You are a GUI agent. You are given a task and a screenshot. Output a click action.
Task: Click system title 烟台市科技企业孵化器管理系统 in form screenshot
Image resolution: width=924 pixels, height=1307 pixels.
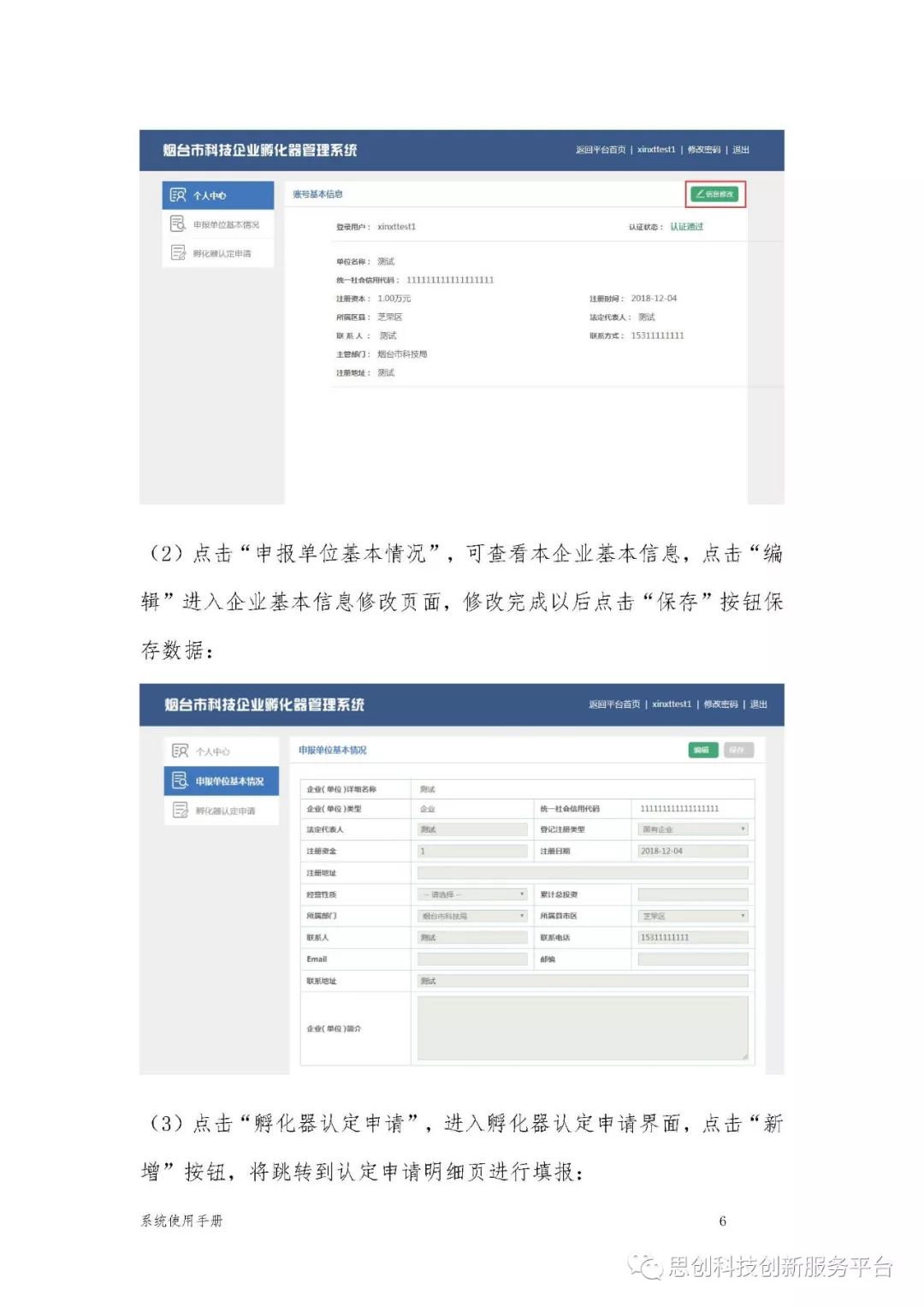click(x=264, y=704)
